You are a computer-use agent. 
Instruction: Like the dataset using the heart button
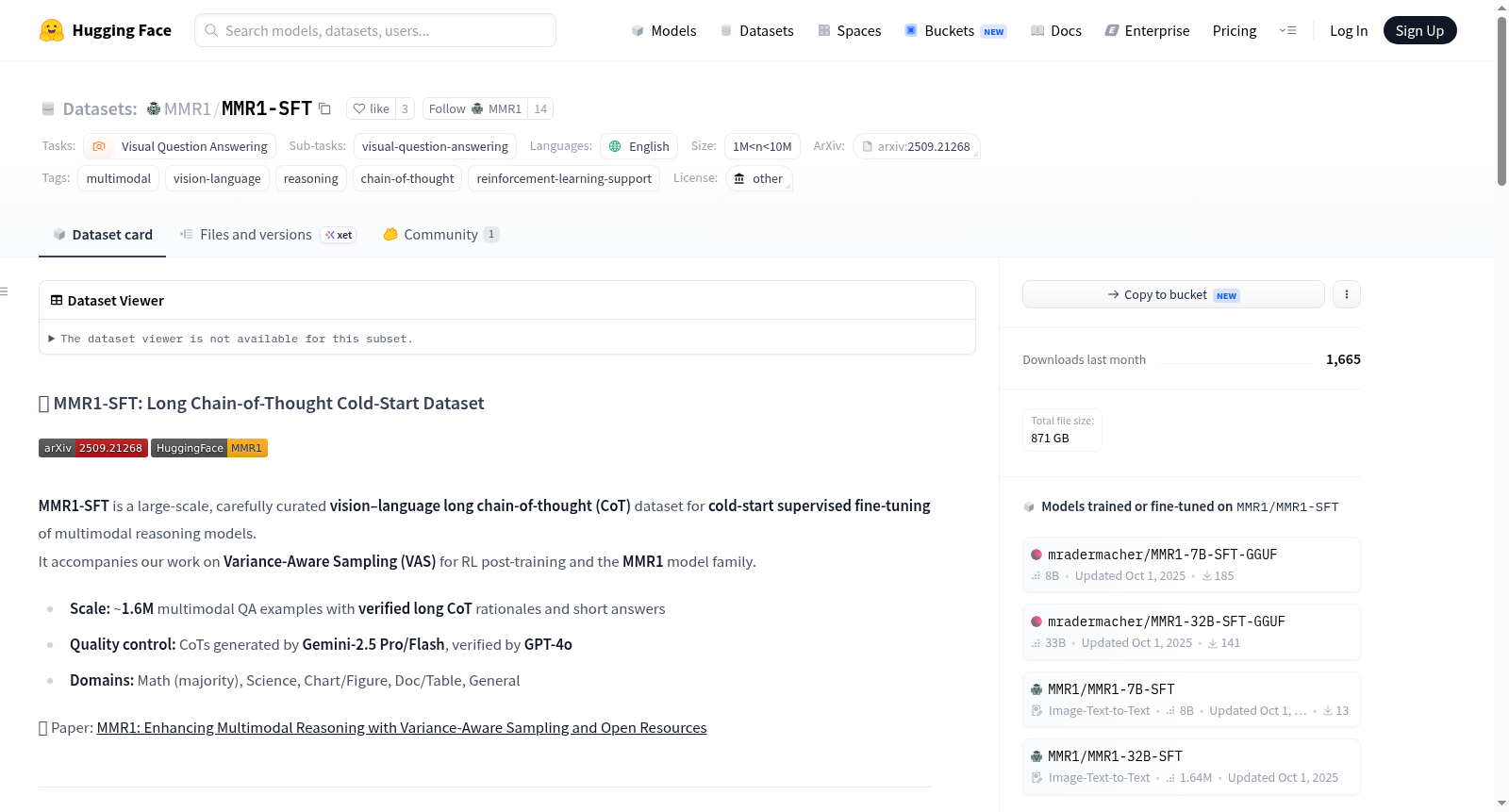(371, 108)
